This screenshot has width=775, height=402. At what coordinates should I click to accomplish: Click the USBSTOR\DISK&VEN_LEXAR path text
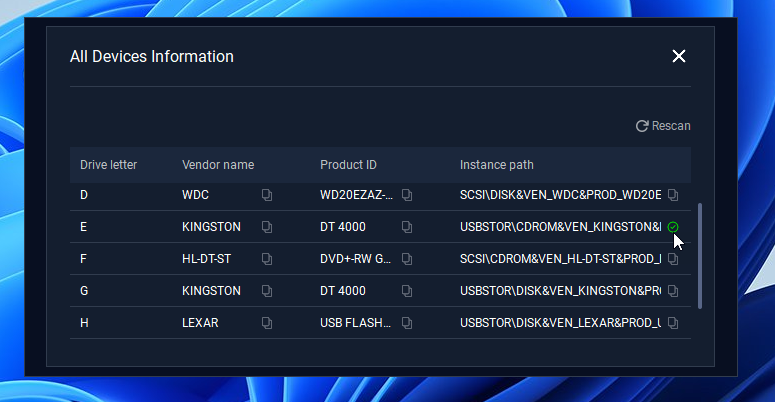coord(560,323)
